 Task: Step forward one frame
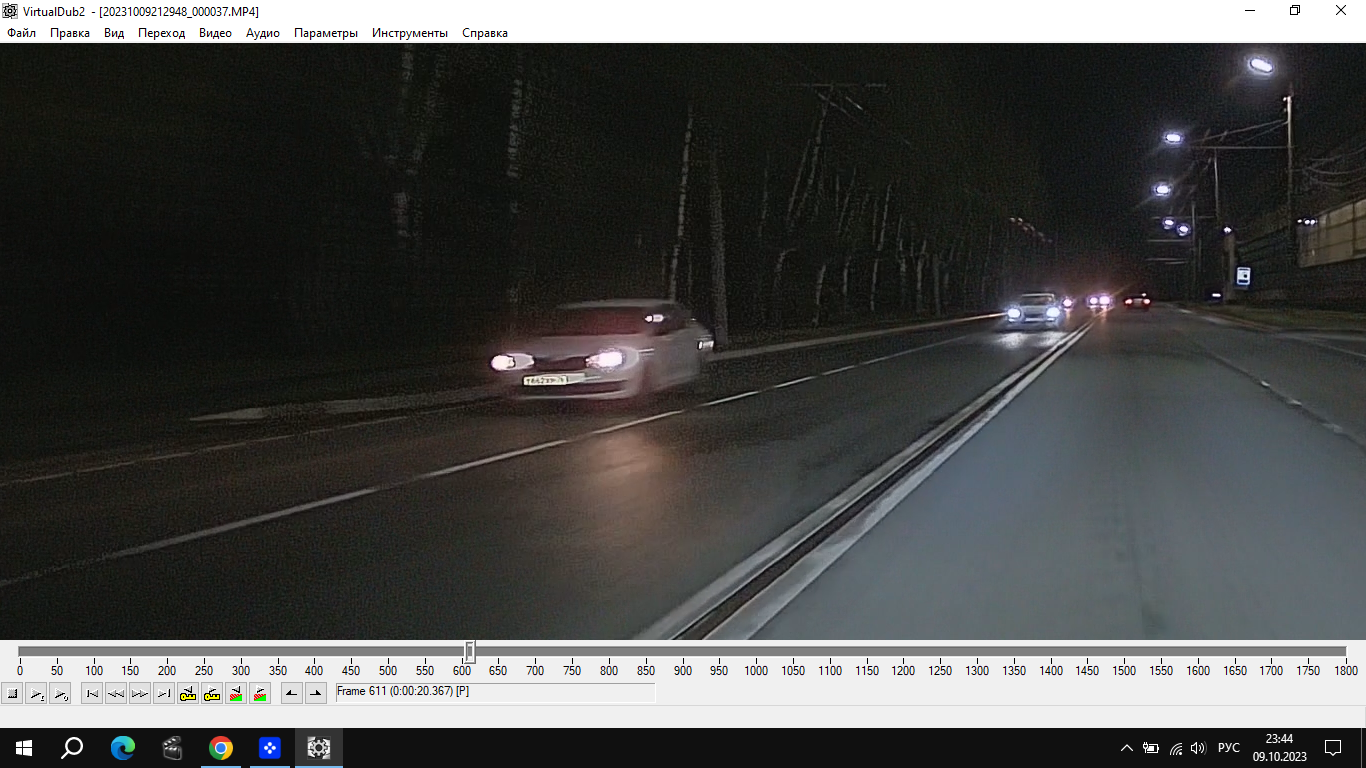140,693
